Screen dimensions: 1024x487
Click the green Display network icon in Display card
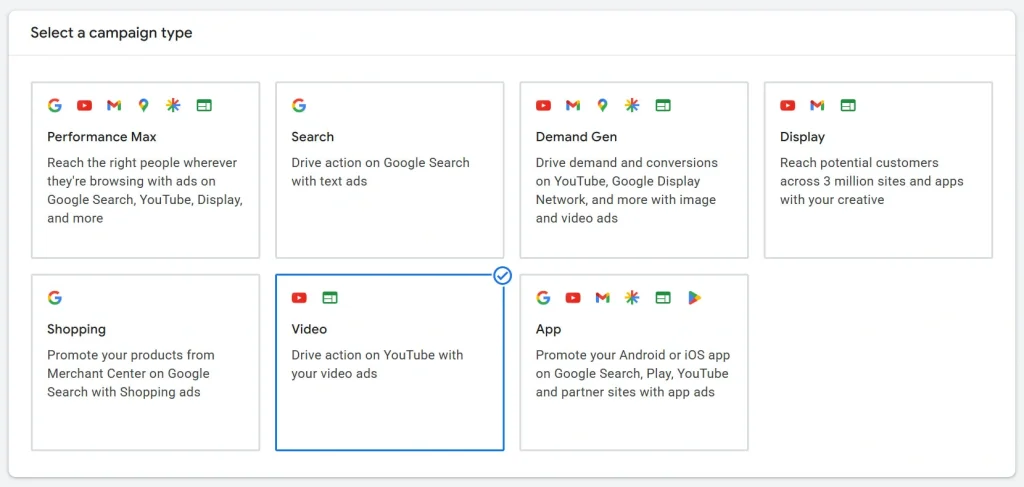coord(848,105)
